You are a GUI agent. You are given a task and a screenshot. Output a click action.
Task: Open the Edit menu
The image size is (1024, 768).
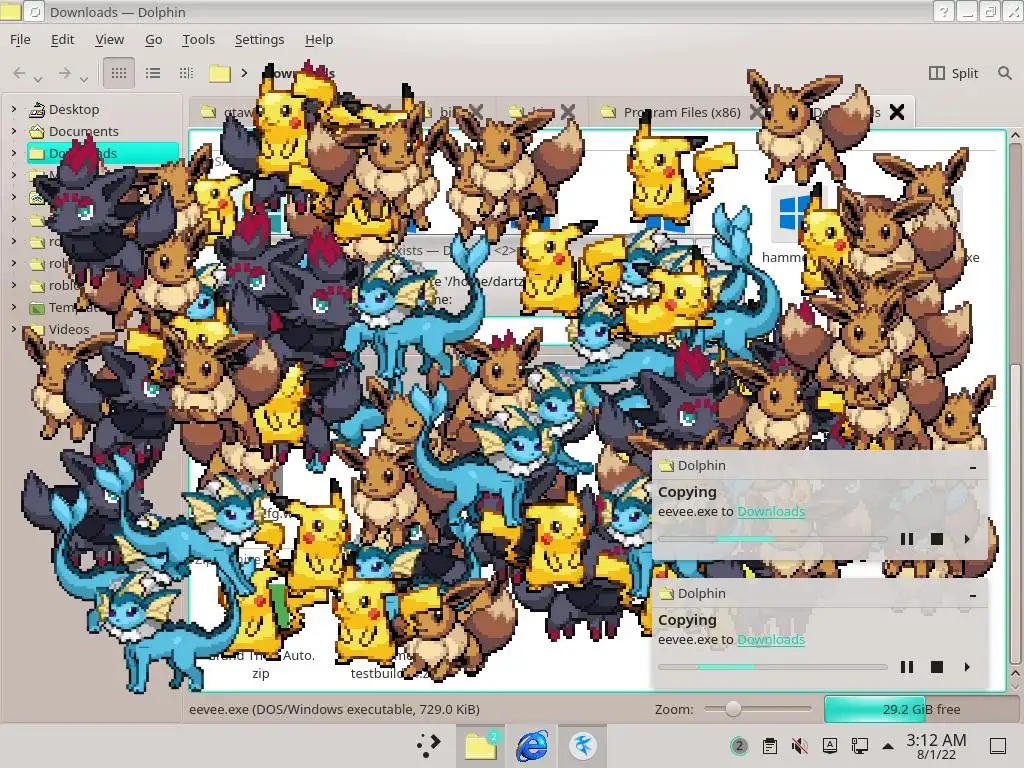coord(63,39)
